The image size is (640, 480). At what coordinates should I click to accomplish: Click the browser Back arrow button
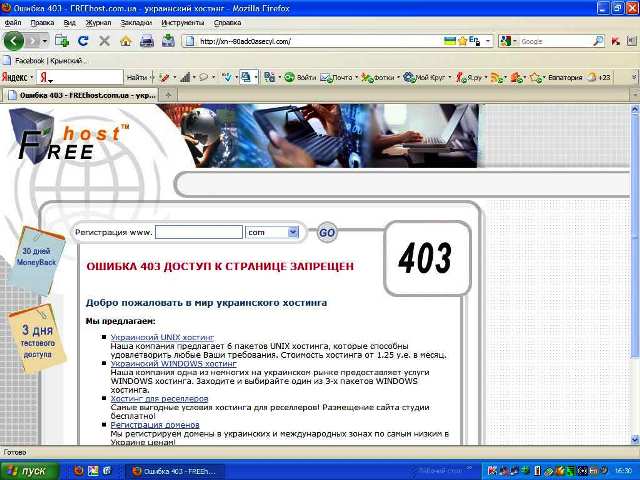pyautogui.click(x=14, y=41)
